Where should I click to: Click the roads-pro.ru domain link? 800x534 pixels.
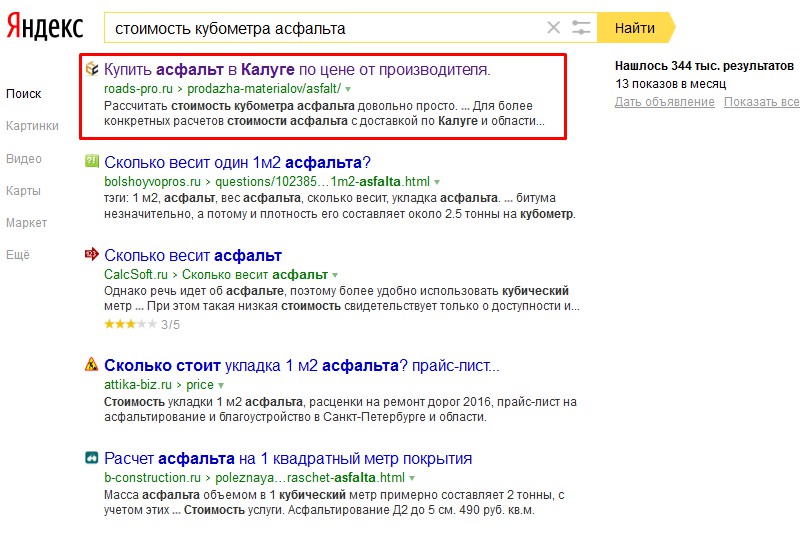click(x=138, y=89)
